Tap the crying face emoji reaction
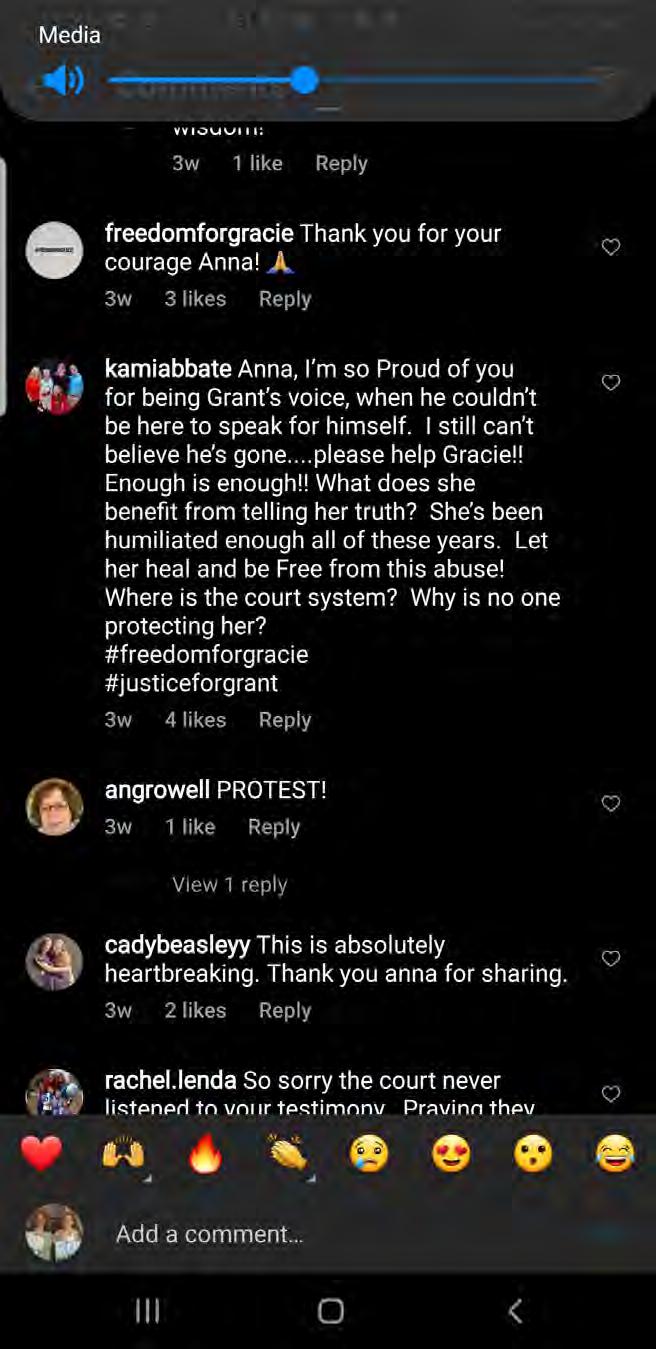Image resolution: width=656 pixels, height=1349 pixels. 369,1155
